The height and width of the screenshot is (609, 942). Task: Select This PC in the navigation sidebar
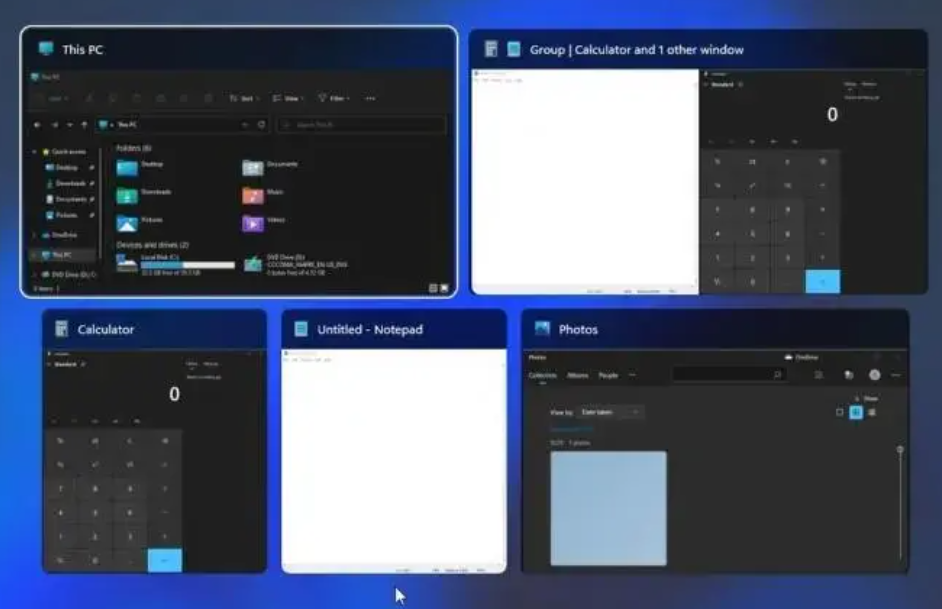[x=61, y=255]
